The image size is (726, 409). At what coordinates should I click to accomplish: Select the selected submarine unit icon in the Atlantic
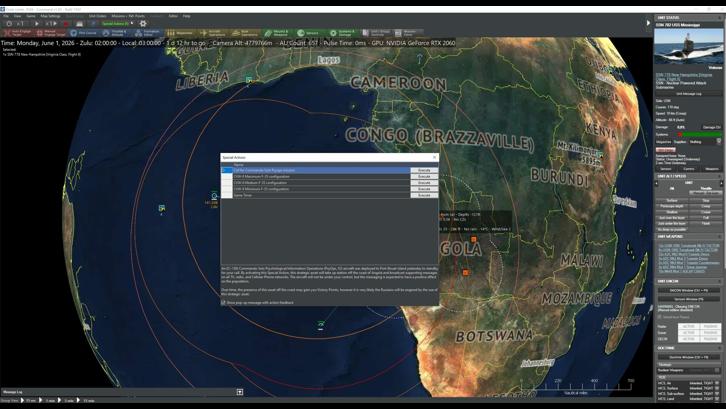tap(214, 196)
